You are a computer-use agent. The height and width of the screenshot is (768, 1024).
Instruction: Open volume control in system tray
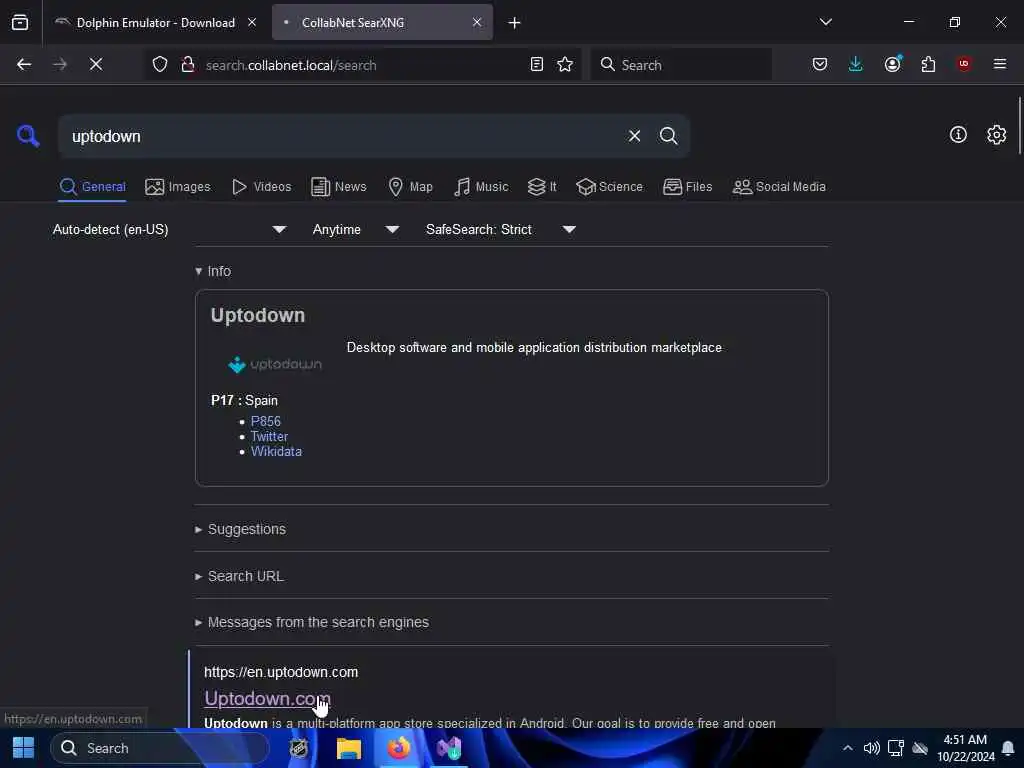[x=871, y=748]
